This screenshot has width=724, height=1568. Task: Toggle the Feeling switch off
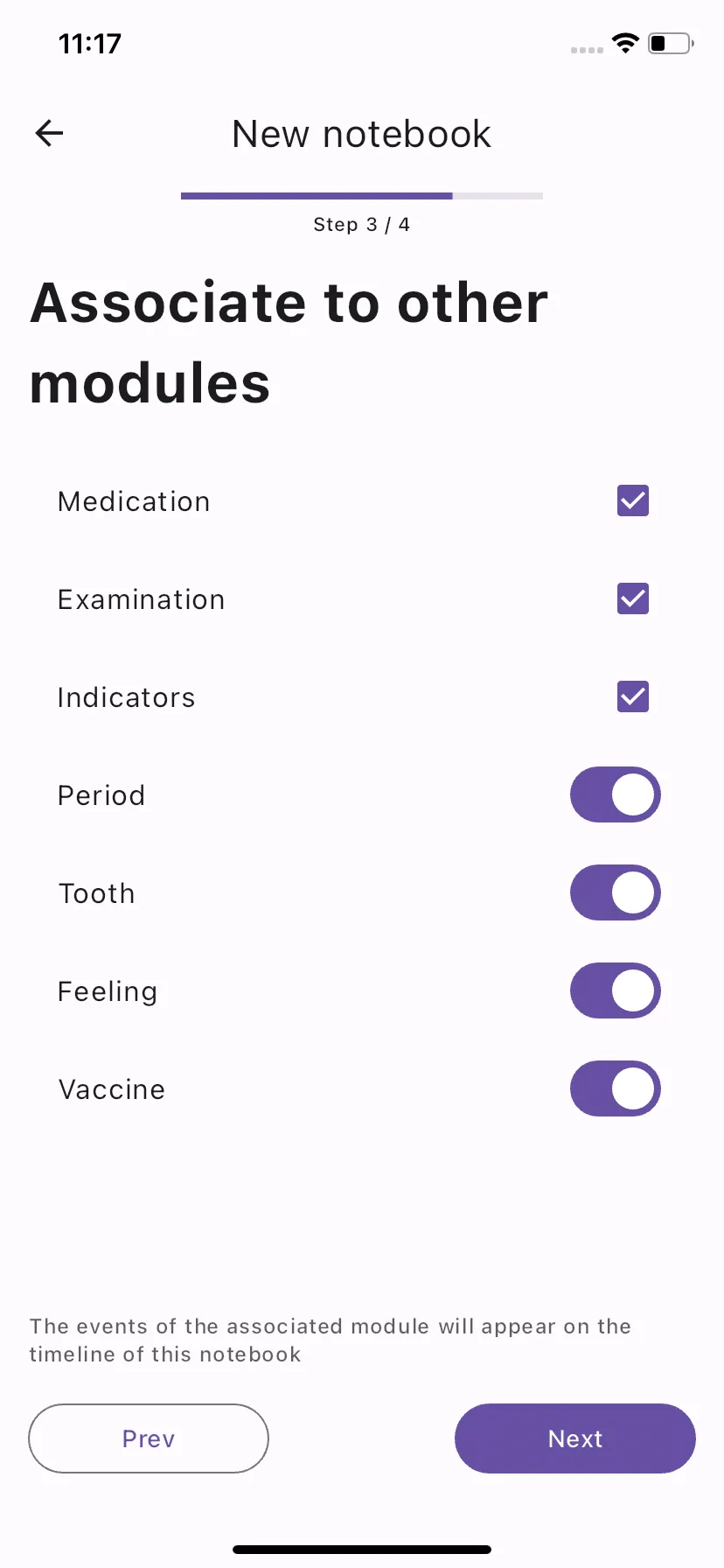tap(616, 991)
